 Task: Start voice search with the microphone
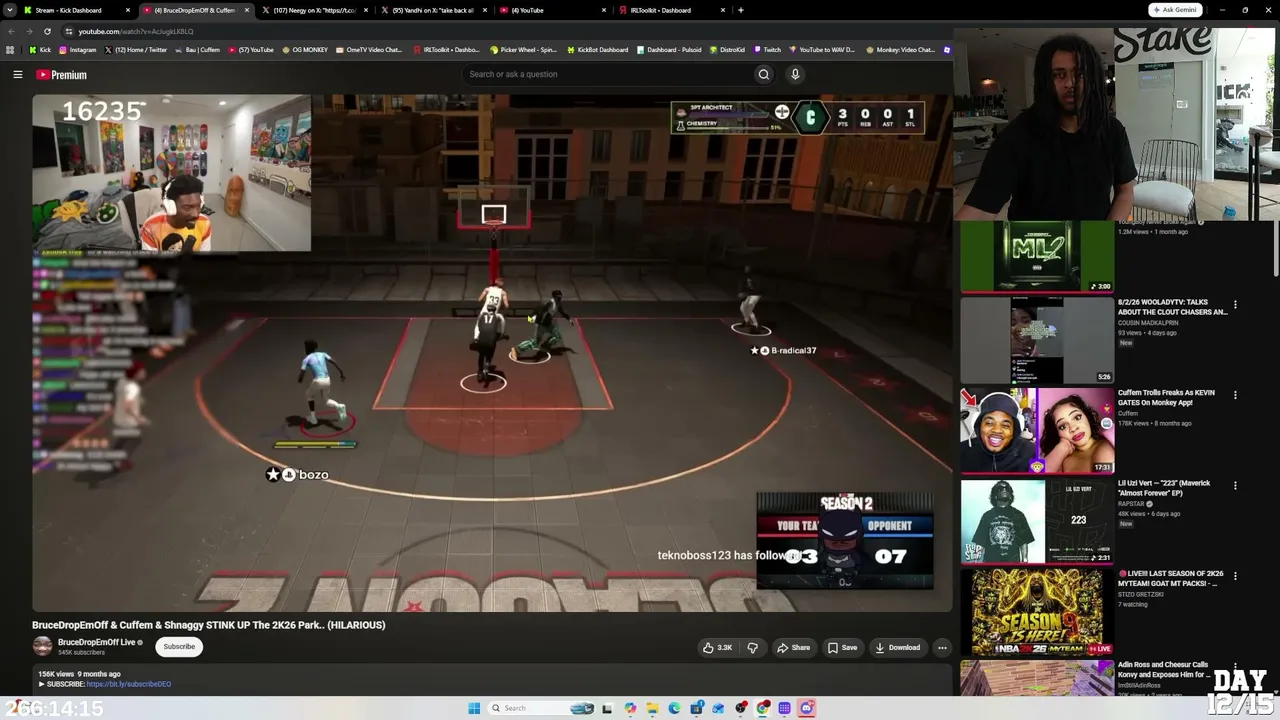pyautogui.click(x=795, y=74)
